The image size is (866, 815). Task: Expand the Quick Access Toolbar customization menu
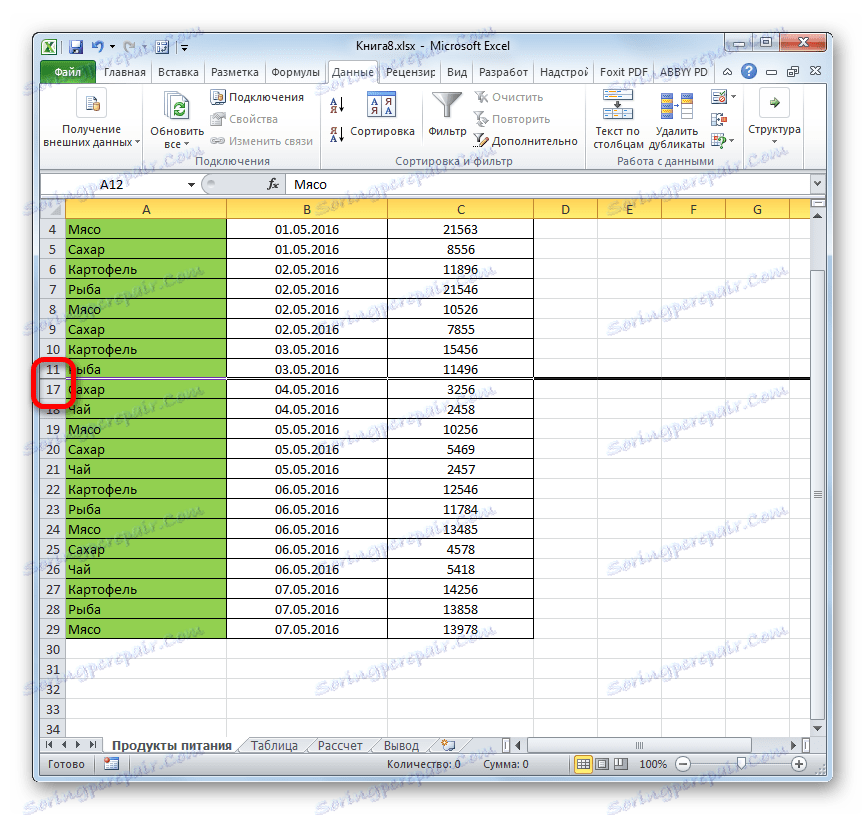[x=183, y=46]
